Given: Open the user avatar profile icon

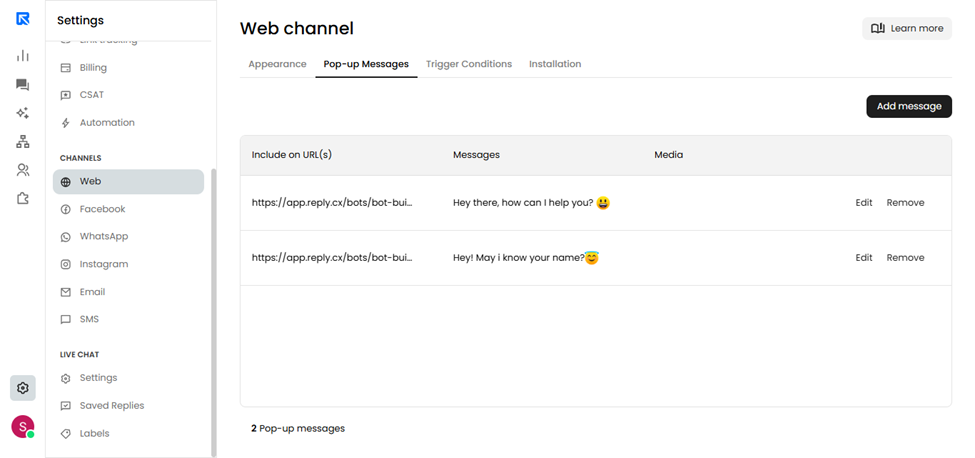Looking at the screenshot, I should click(x=23, y=427).
